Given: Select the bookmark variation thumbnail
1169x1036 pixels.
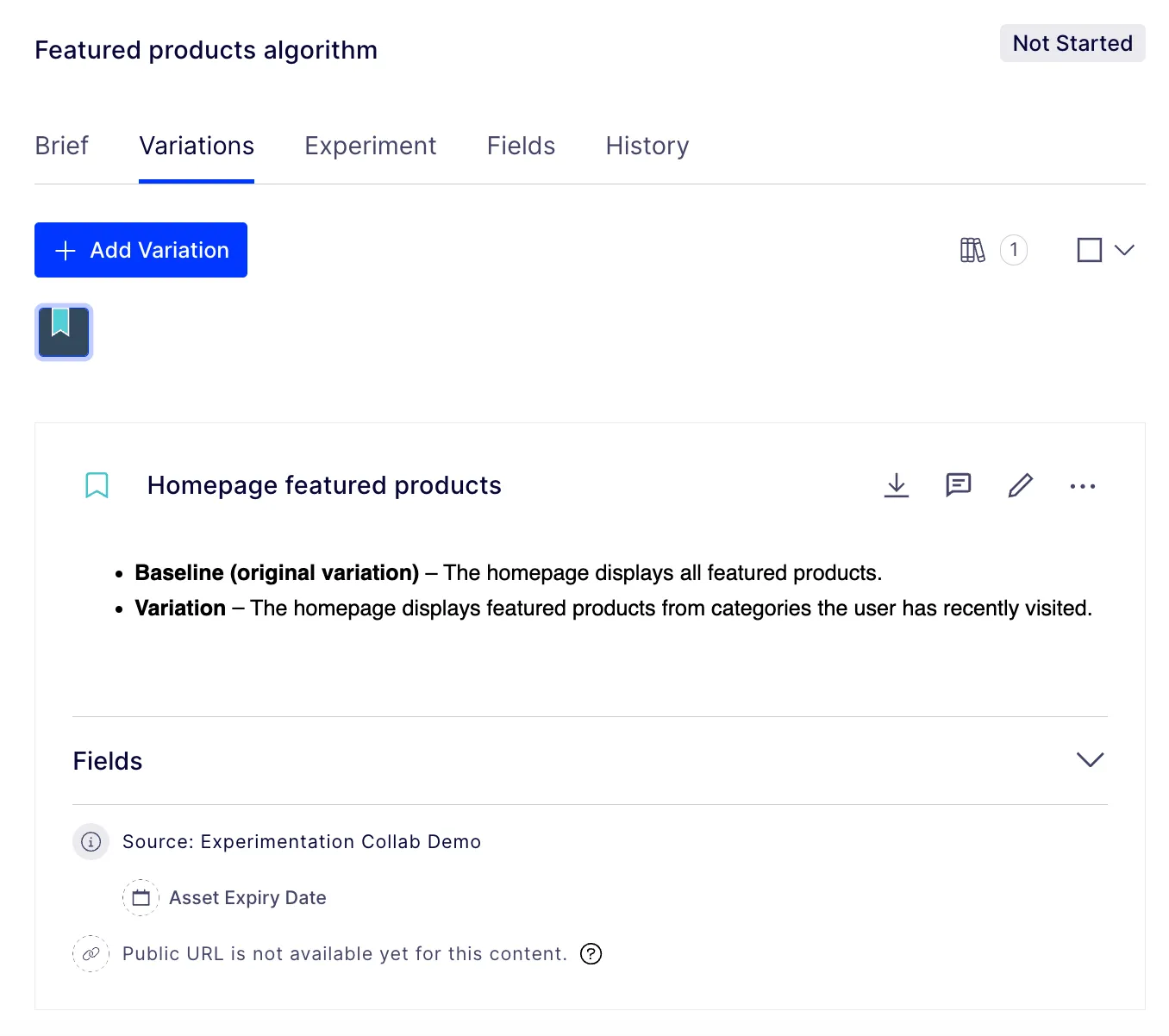Looking at the screenshot, I should (64, 332).
